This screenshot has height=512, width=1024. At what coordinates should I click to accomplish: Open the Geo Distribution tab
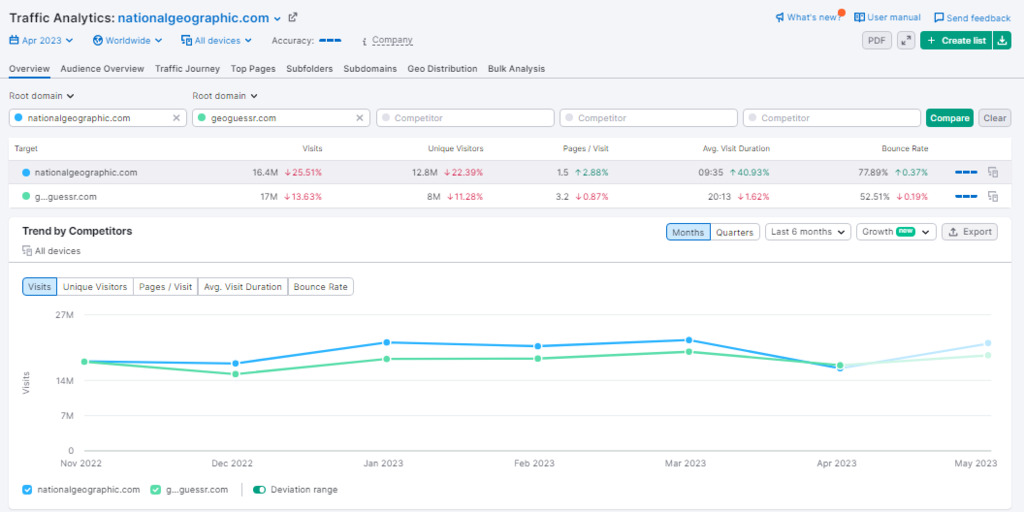[x=442, y=69]
